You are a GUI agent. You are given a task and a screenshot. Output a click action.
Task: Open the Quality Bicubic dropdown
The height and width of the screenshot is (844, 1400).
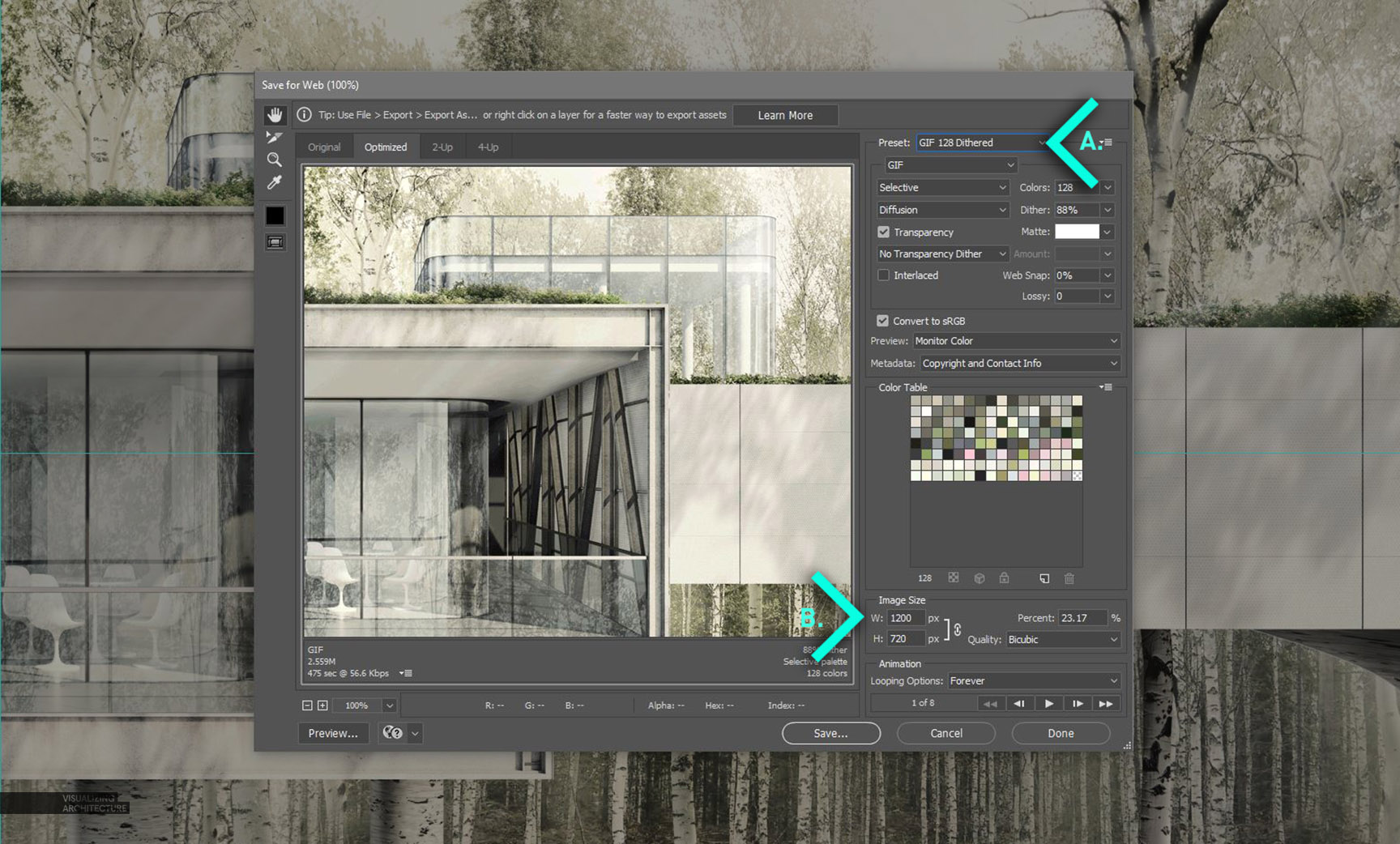pos(1061,640)
